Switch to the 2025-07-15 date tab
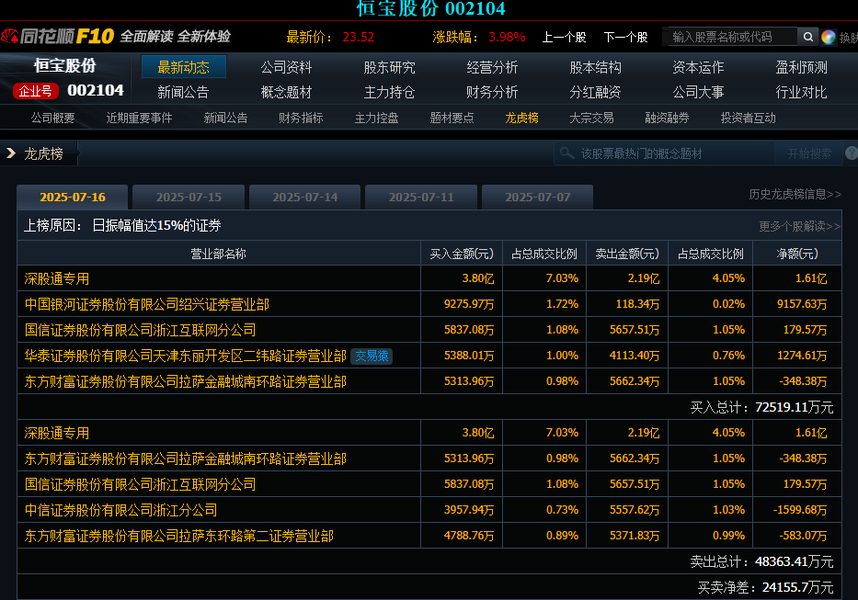This screenshot has height=600, width=858. click(189, 197)
